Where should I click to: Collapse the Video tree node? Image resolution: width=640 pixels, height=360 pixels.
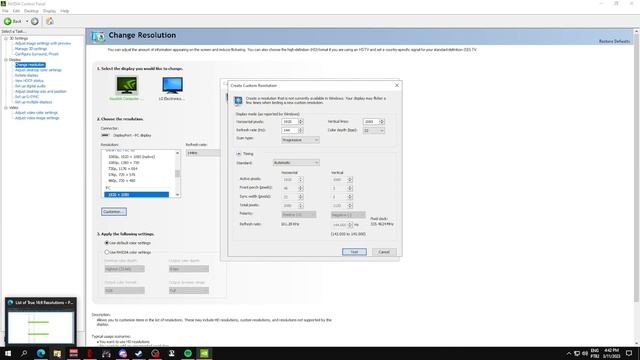coord(6,108)
